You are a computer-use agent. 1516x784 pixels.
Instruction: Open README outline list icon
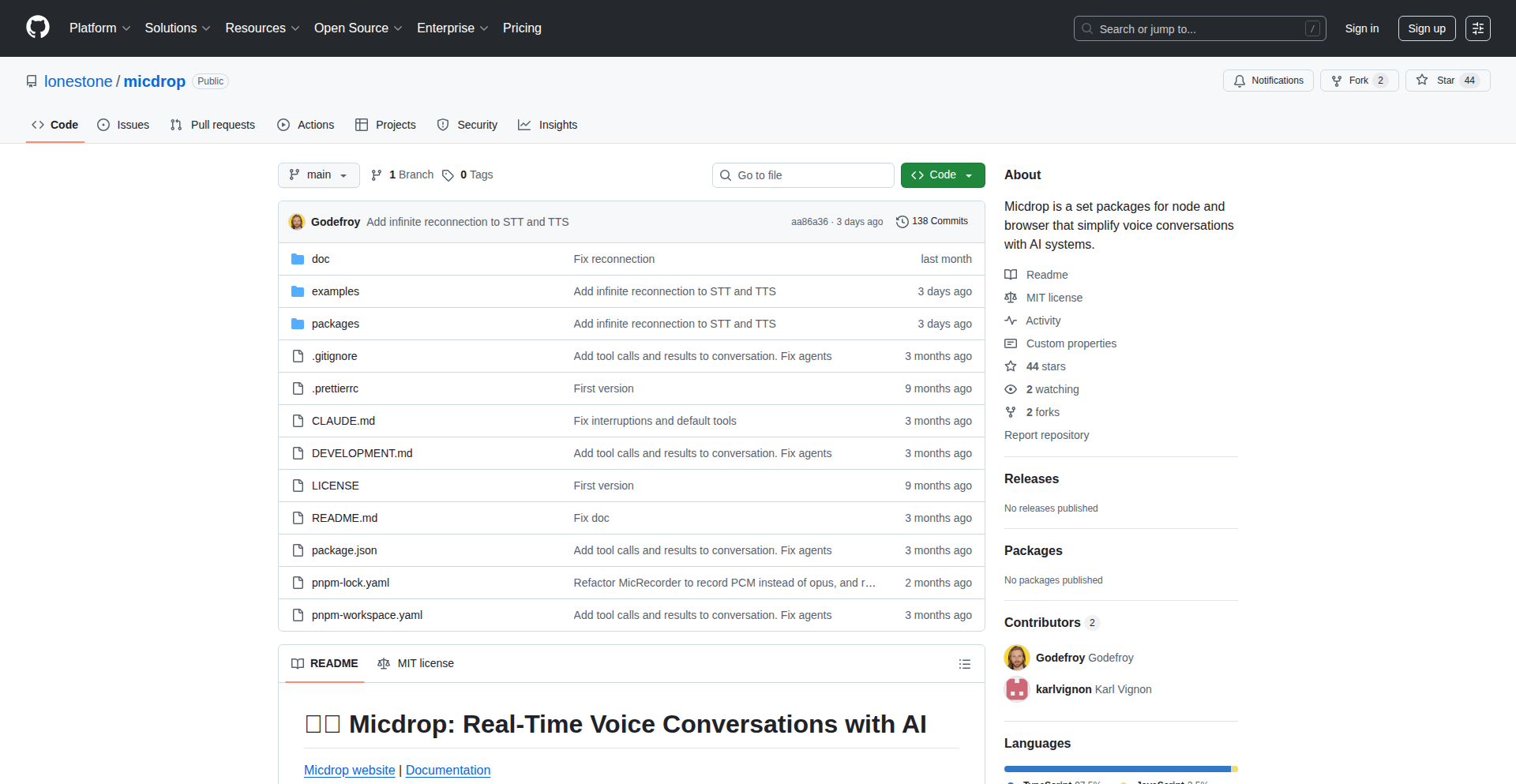[x=964, y=664]
